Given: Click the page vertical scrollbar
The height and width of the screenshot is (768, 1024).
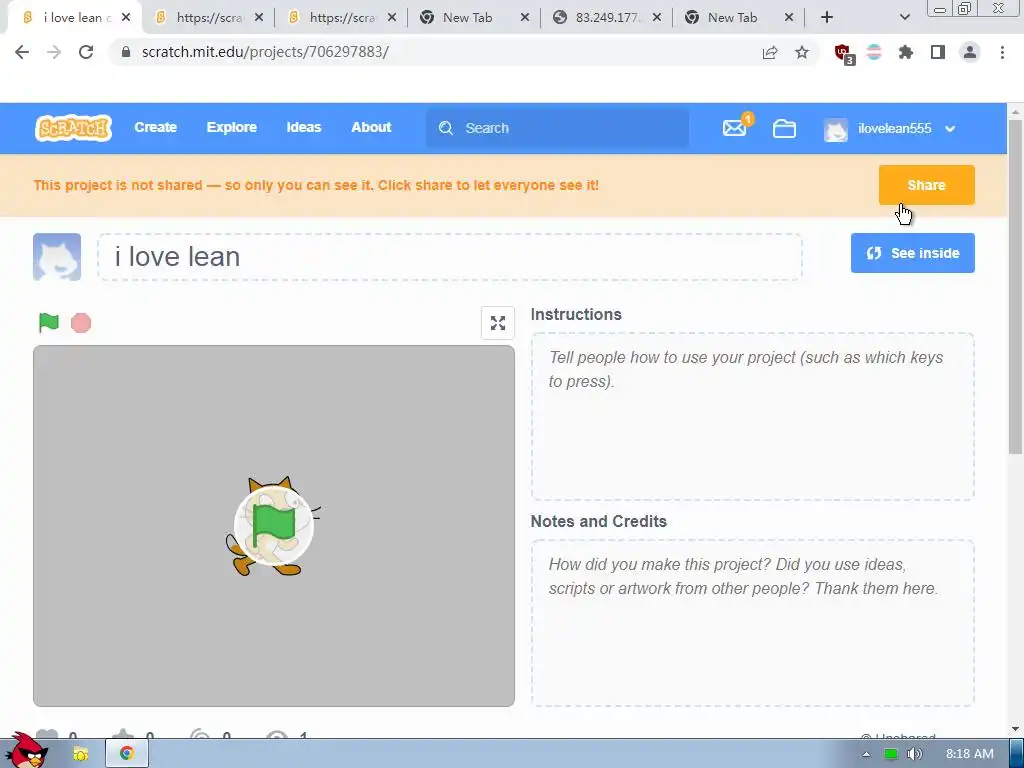Looking at the screenshot, I should coord(1016,287).
